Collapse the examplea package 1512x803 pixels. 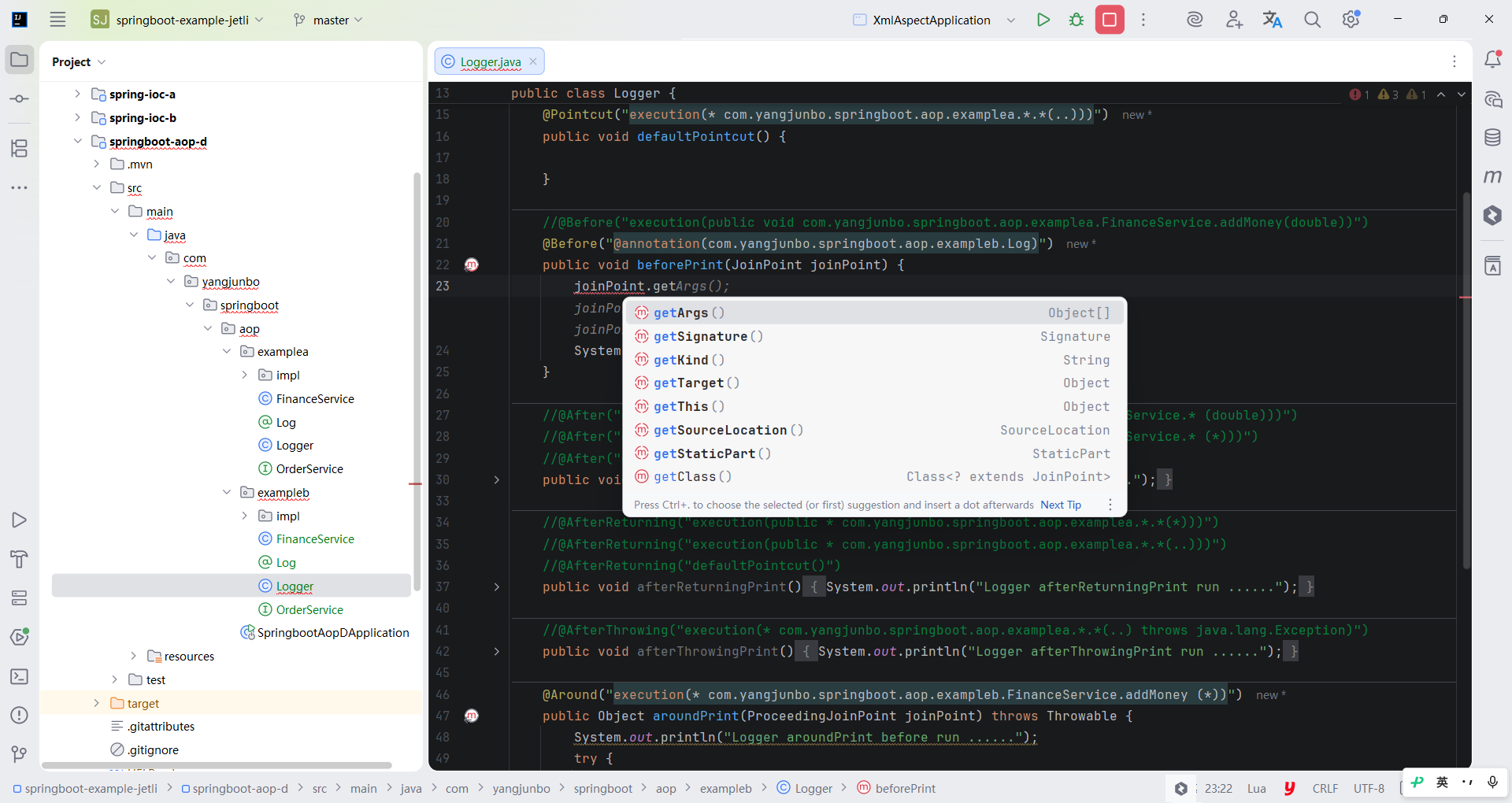tap(227, 351)
